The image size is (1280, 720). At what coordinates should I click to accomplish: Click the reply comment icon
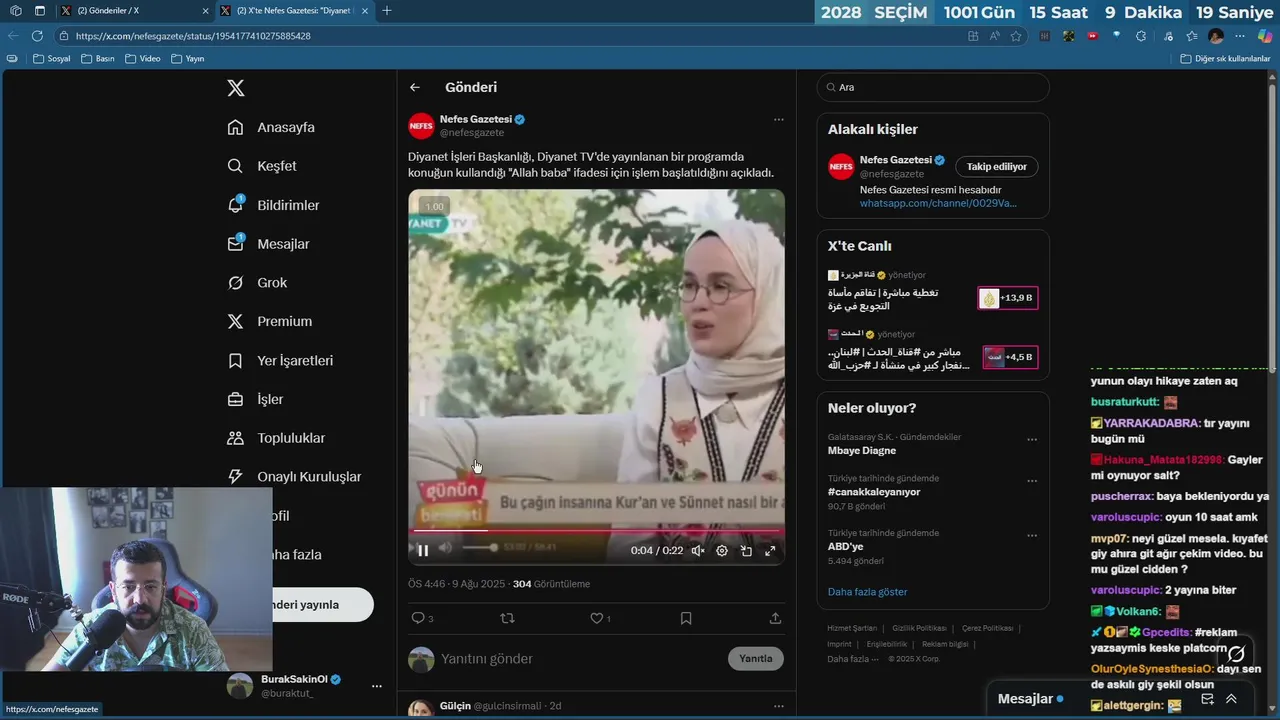click(418, 618)
